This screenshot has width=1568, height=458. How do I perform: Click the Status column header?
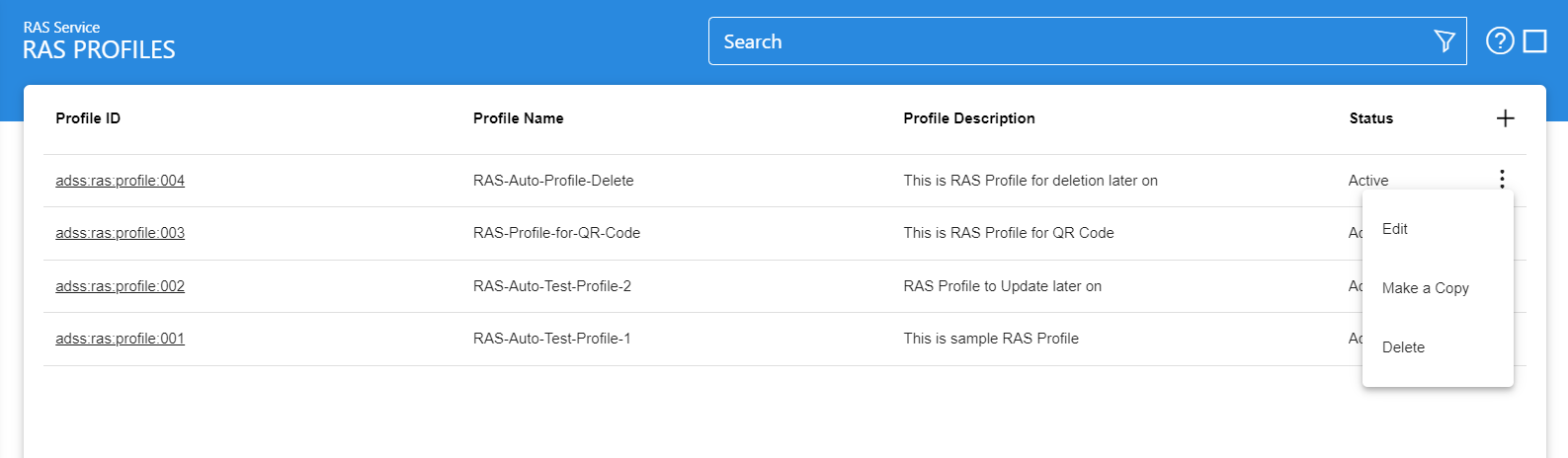[1370, 118]
